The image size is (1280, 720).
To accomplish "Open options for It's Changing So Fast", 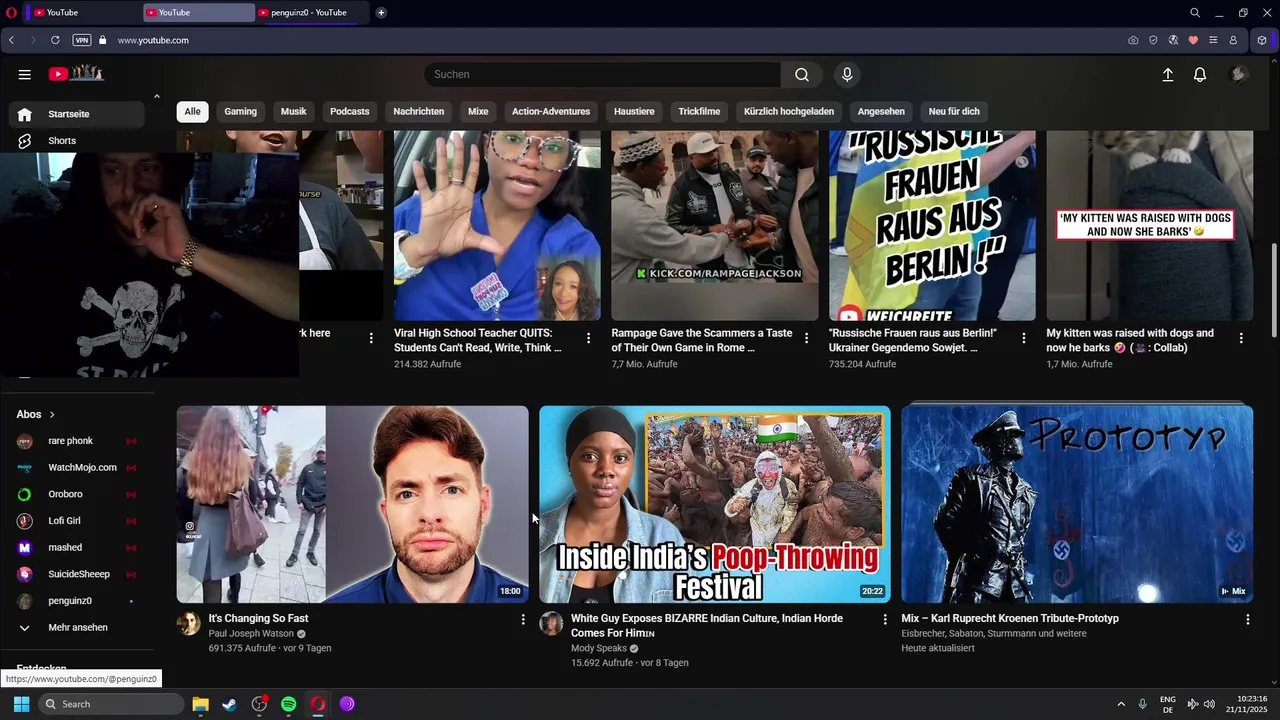I will [522, 620].
